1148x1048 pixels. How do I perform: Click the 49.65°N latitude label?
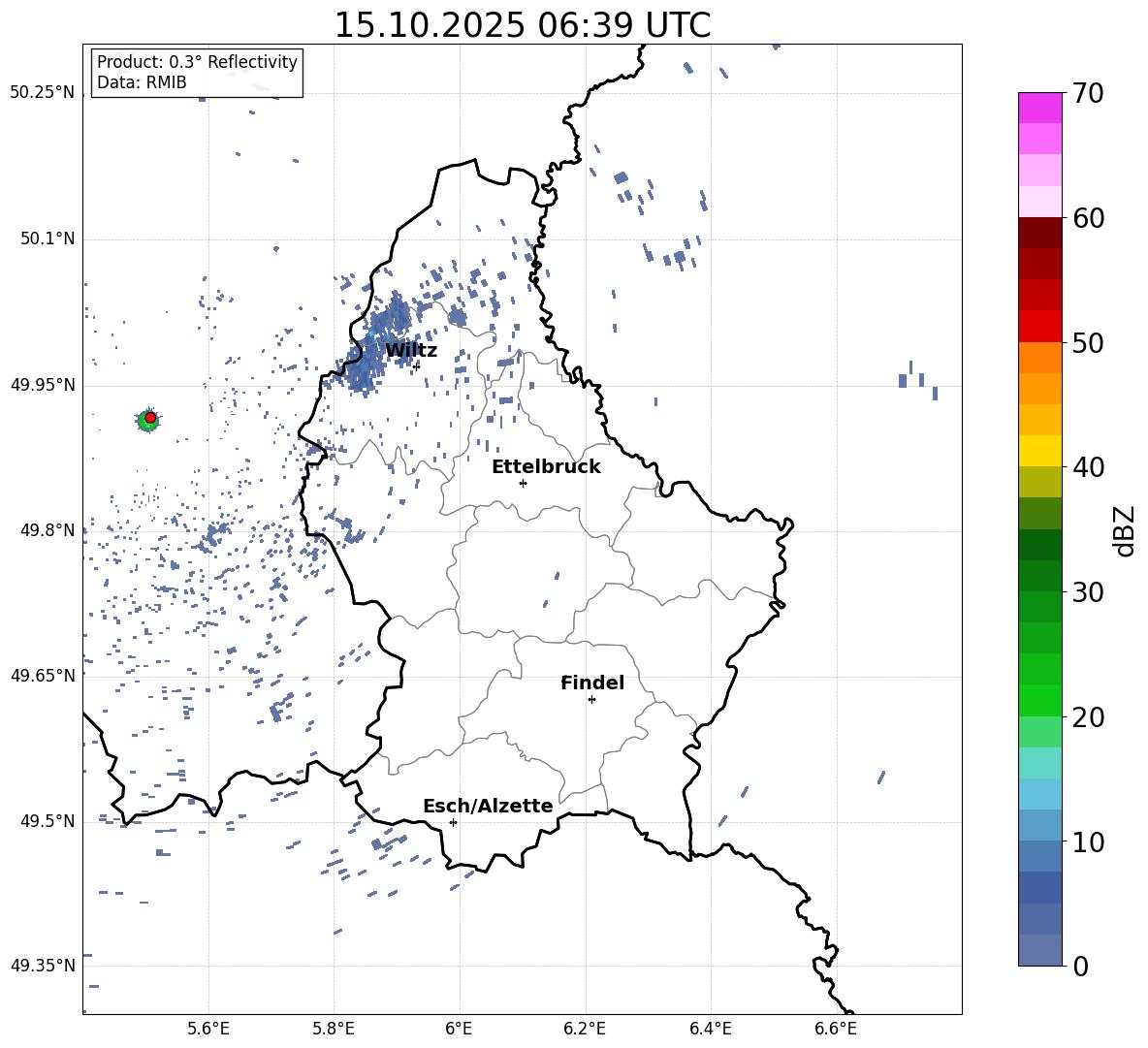coord(43,676)
